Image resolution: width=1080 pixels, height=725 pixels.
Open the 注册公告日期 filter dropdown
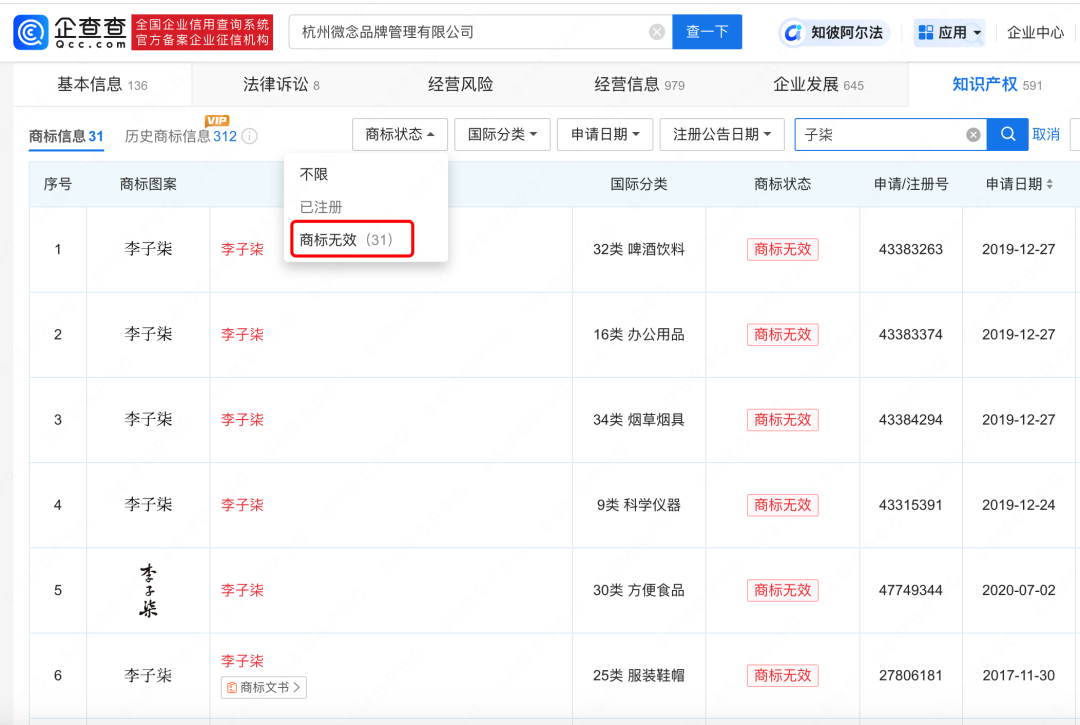pyautogui.click(x=722, y=134)
